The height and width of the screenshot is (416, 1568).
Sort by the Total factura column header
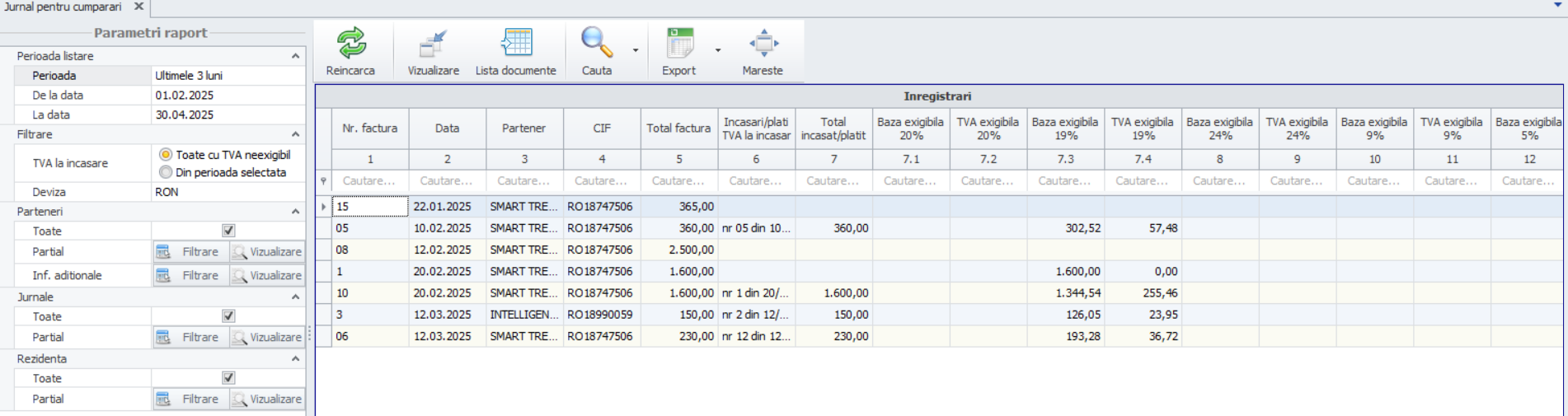[678, 129]
